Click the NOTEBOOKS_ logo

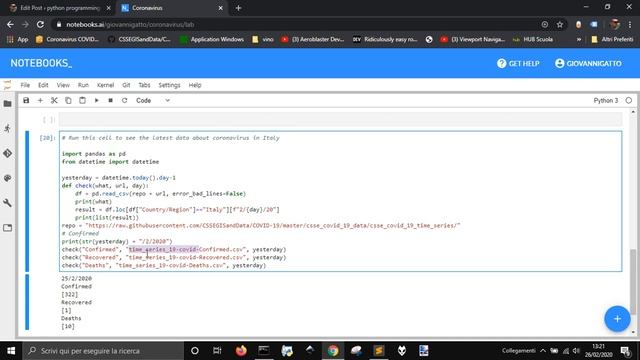tap(41, 63)
